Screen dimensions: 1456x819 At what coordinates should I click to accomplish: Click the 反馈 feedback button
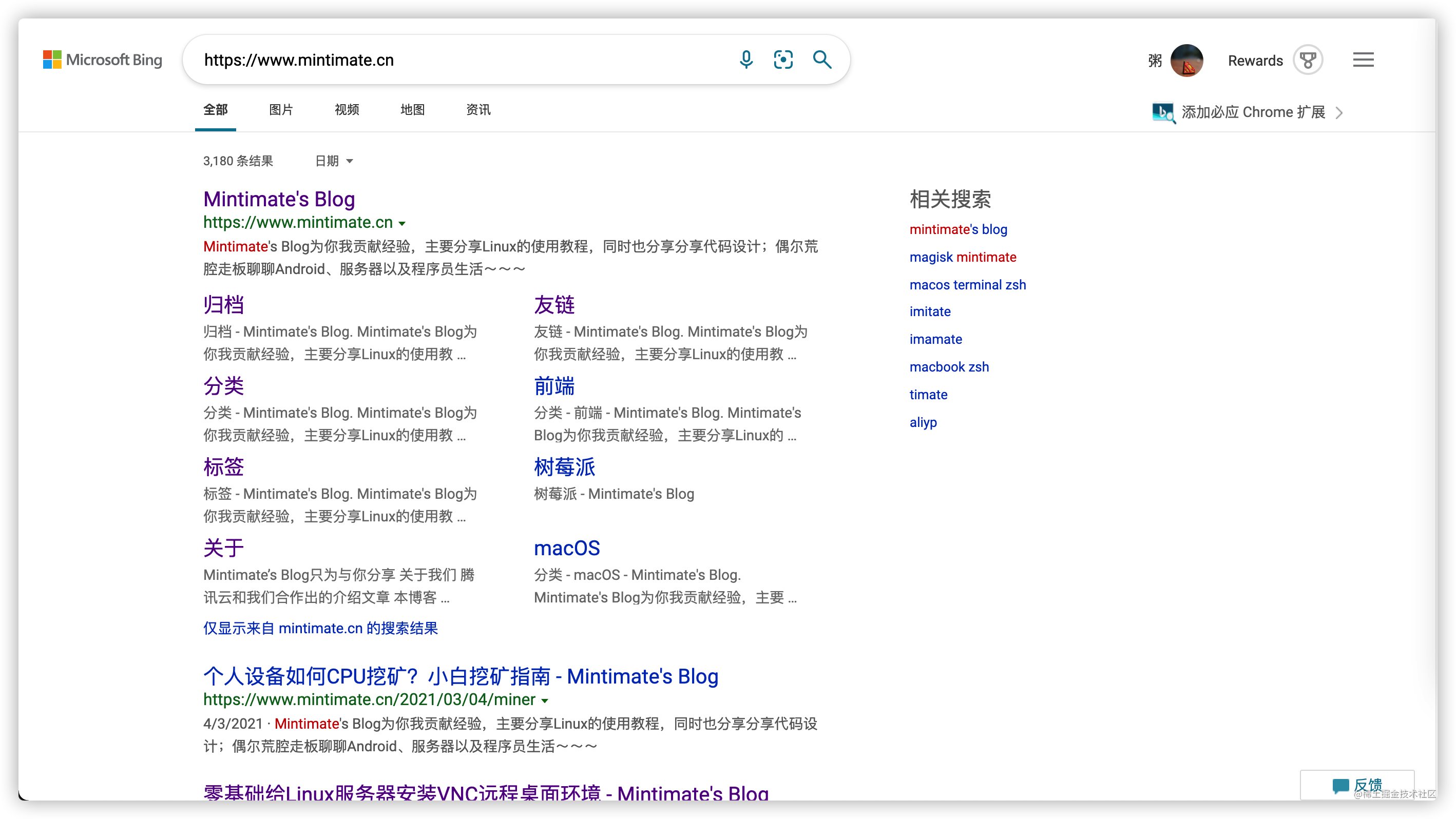pyautogui.click(x=1356, y=786)
